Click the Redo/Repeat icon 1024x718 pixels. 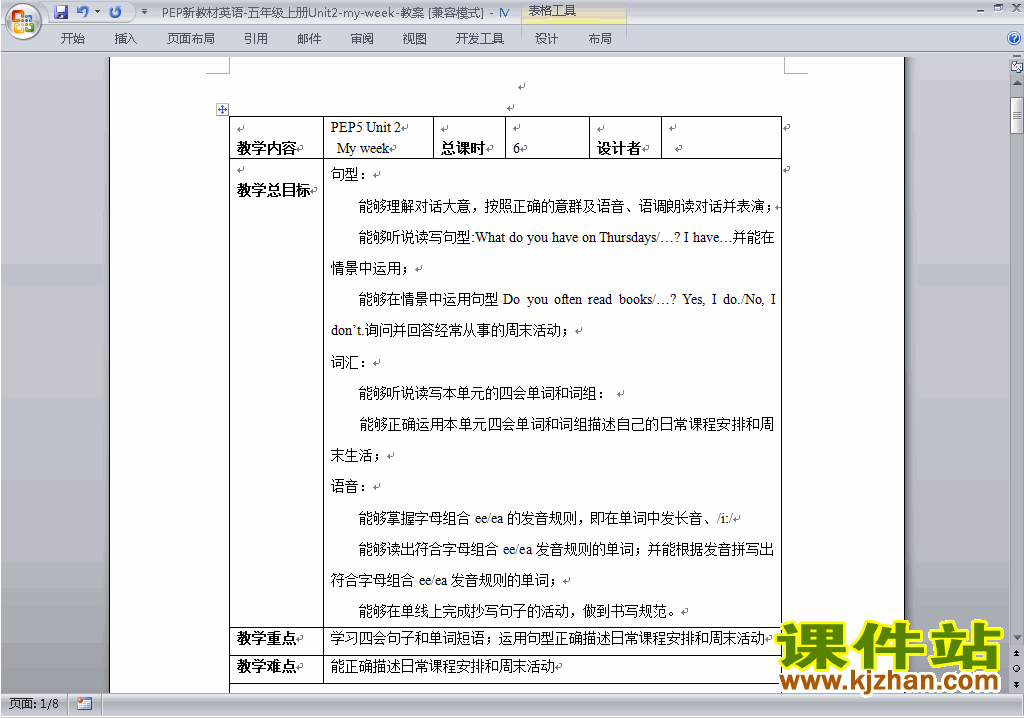(x=115, y=12)
